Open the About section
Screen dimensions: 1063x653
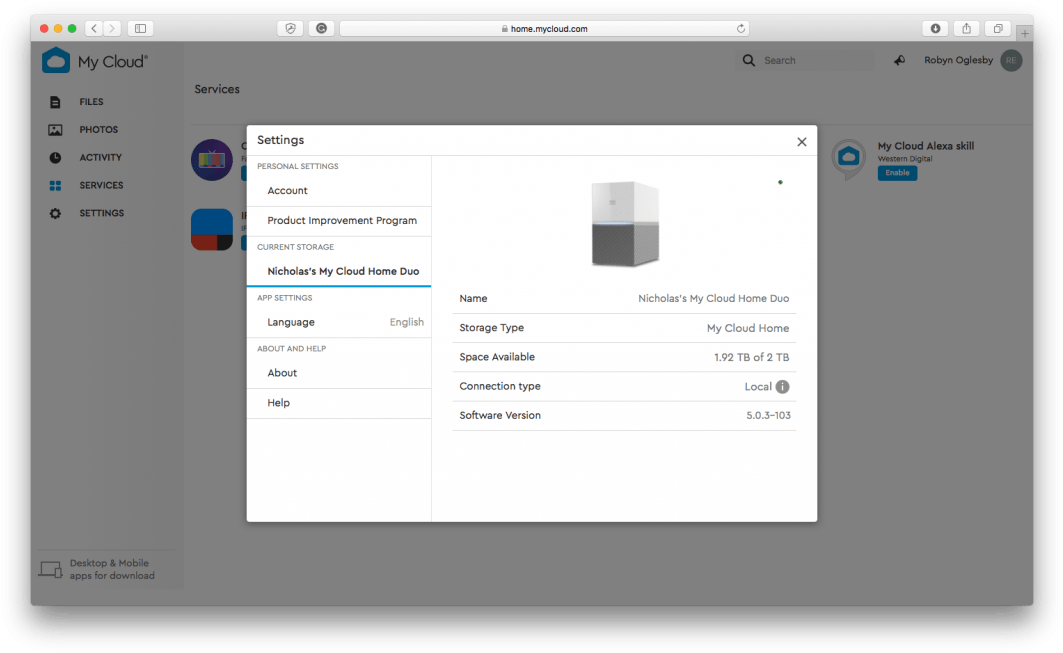339,373
